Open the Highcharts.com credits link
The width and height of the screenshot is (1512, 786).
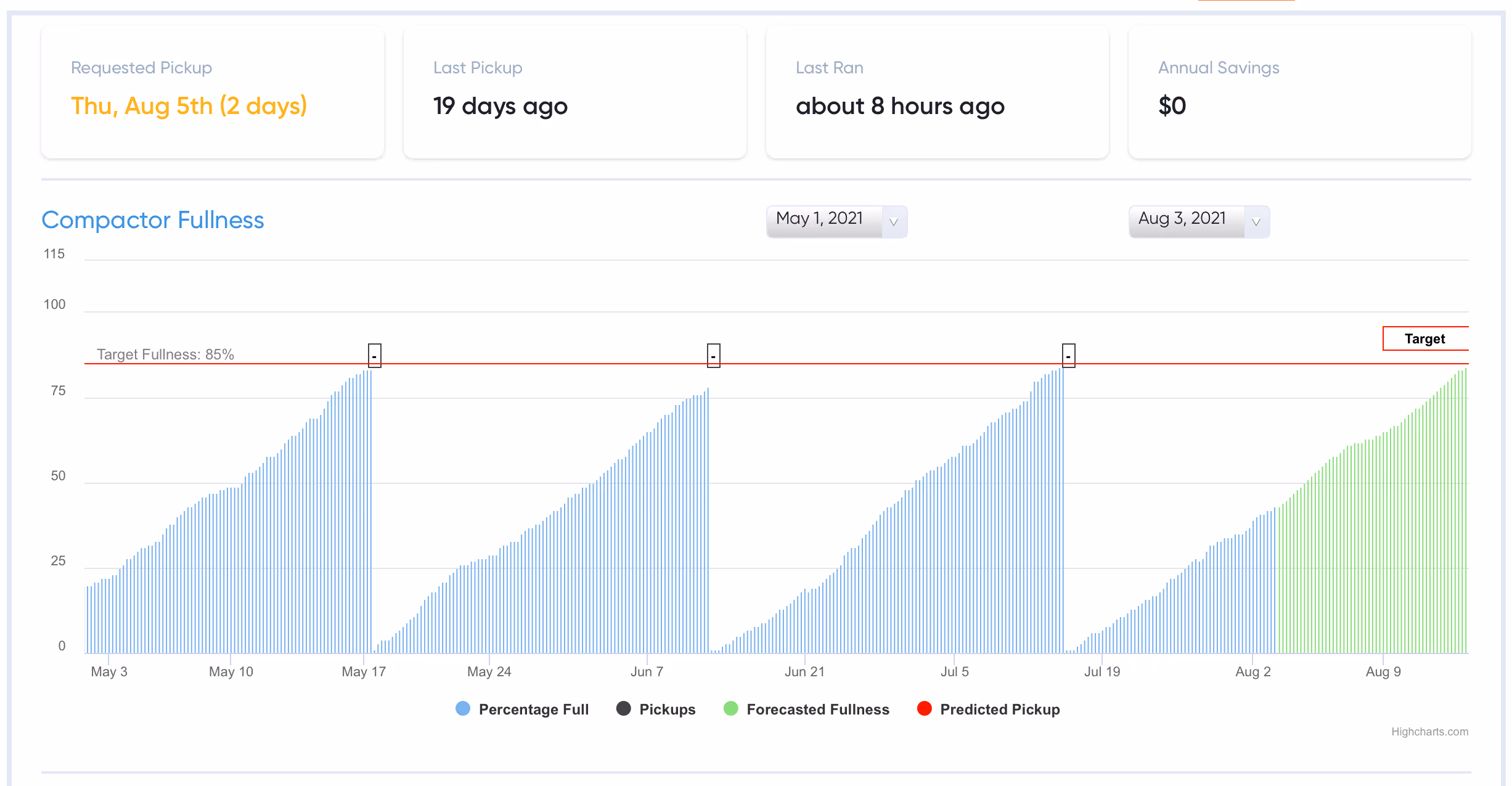point(1429,731)
